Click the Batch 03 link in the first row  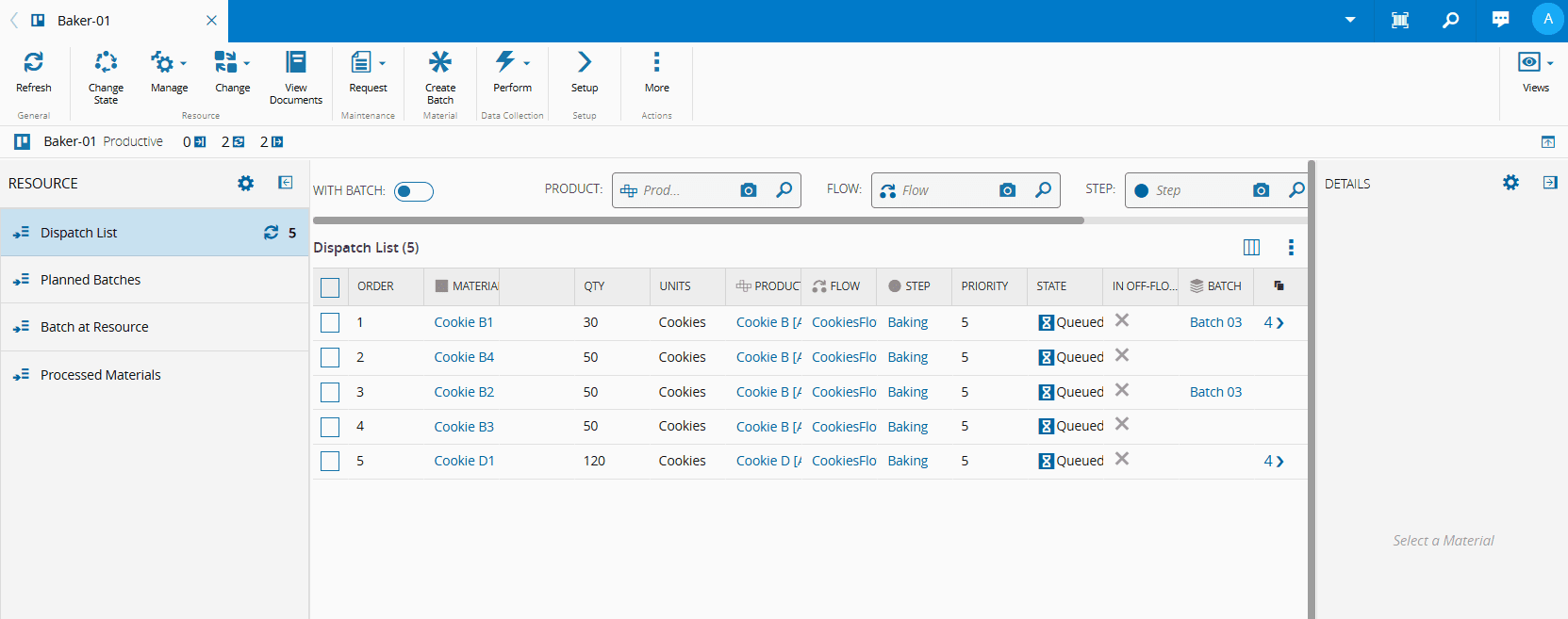[1215, 322]
